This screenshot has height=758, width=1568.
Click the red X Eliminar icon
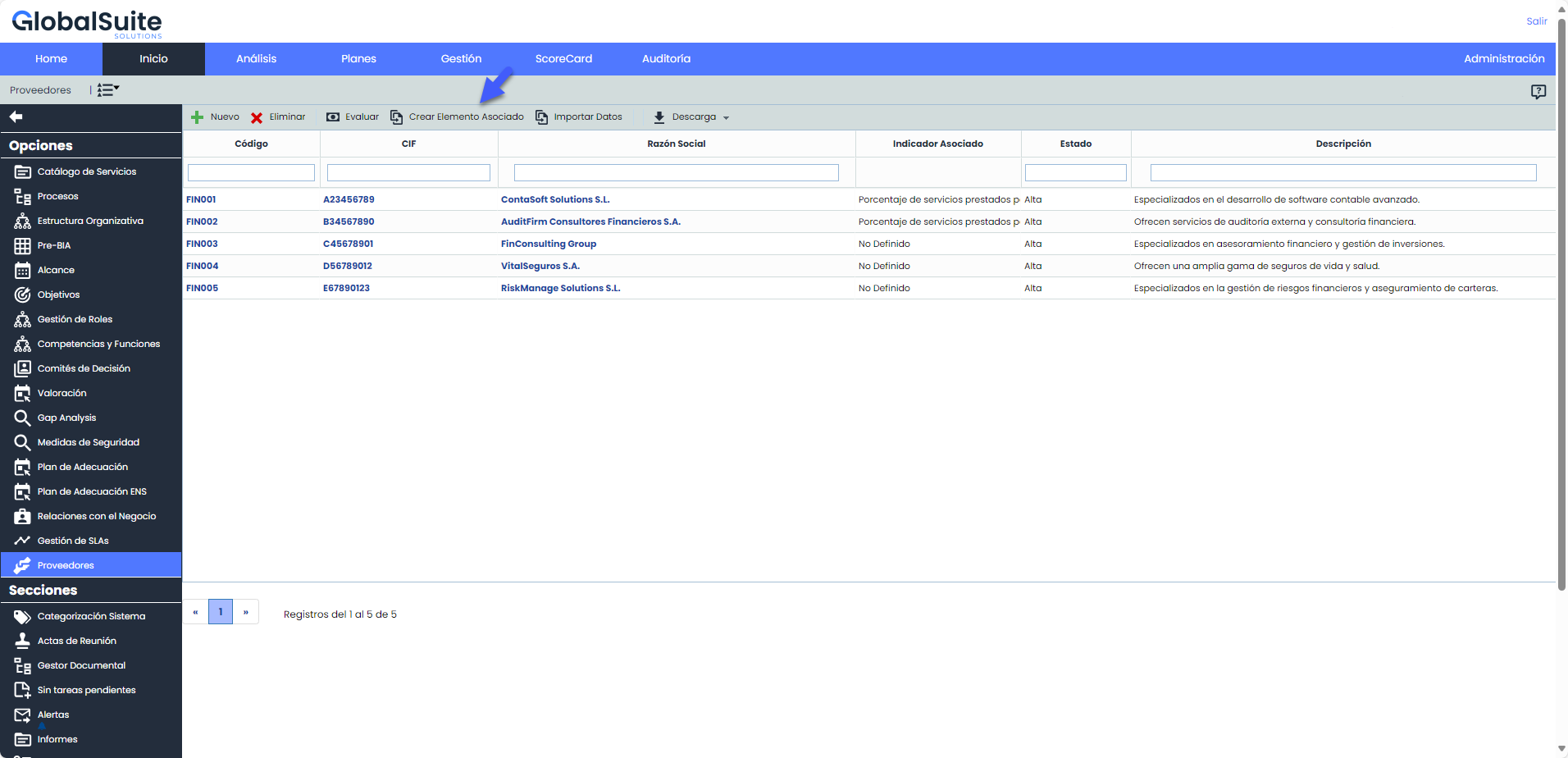click(x=257, y=117)
